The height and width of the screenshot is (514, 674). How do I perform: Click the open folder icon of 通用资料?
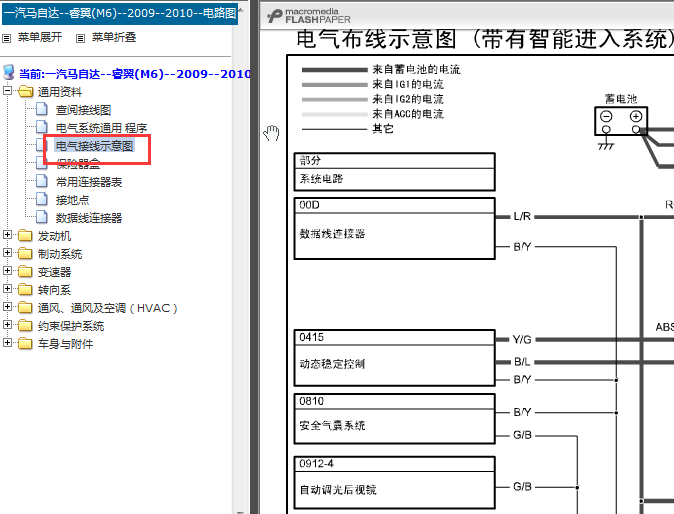(x=25, y=91)
